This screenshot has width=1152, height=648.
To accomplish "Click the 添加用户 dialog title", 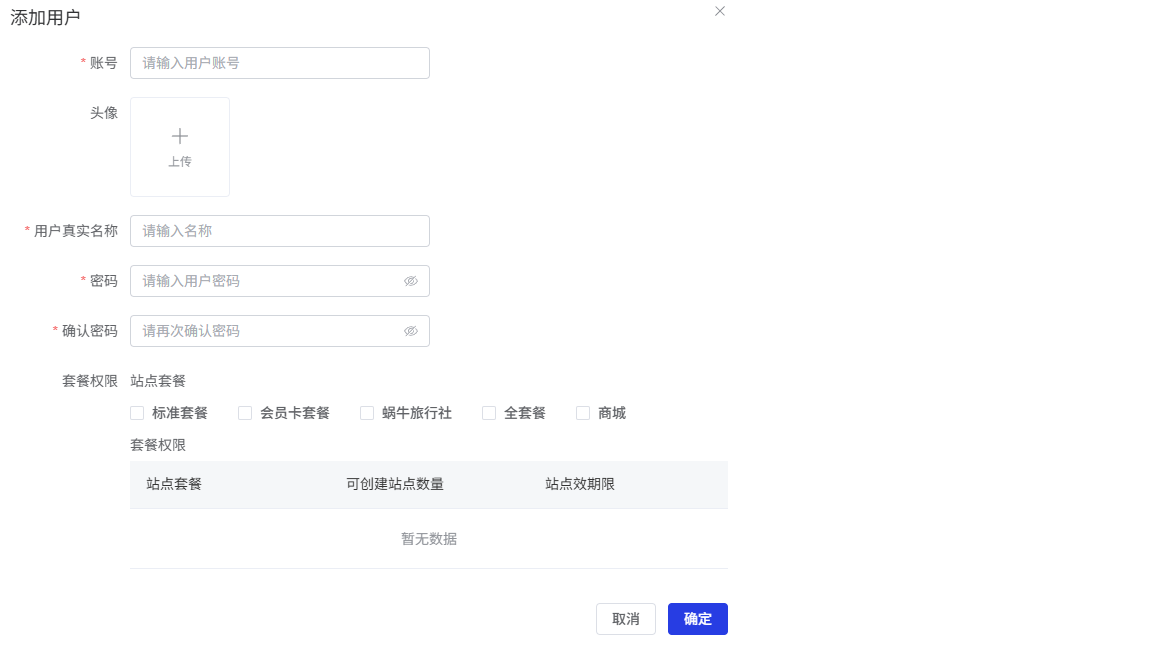I will tap(45, 17).
